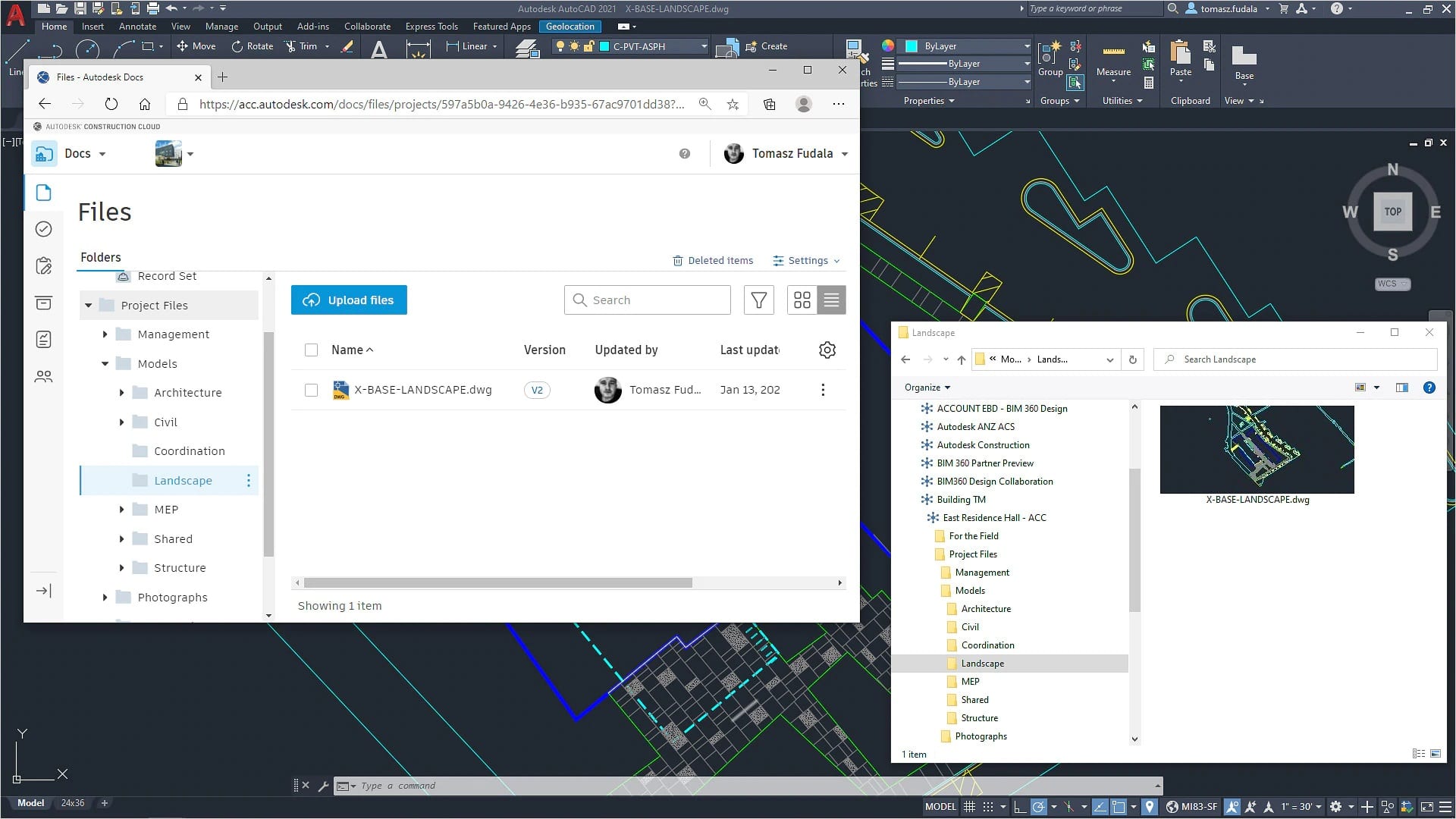Click the cyan ByLayer color swatch

912,46
